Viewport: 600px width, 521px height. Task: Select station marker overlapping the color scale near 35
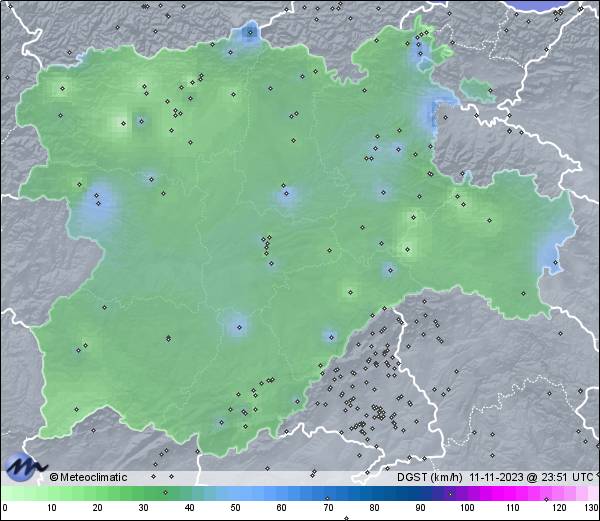[x=165, y=492]
